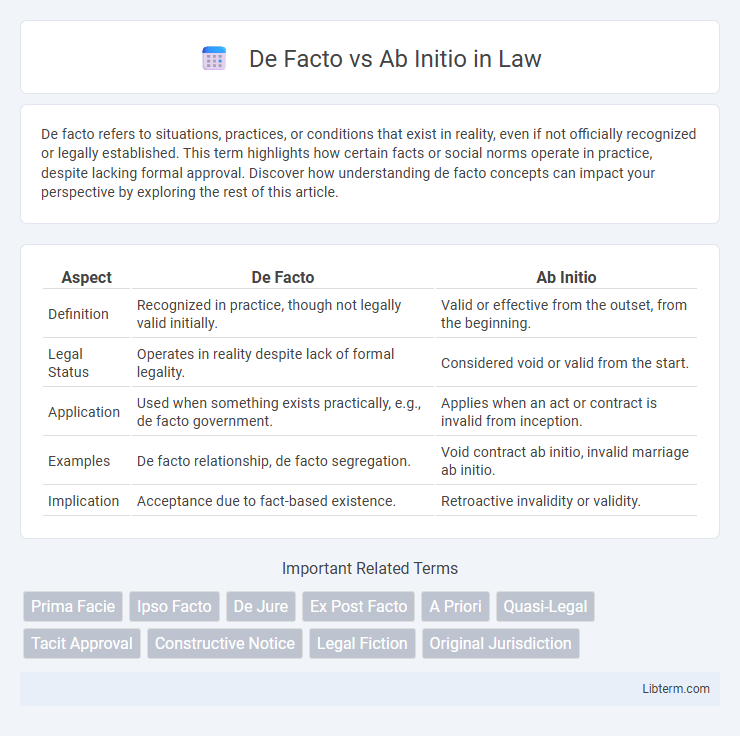Click 'Applies when an act or contract' cell
The height and width of the screenshot is (736, 740).
566,412
